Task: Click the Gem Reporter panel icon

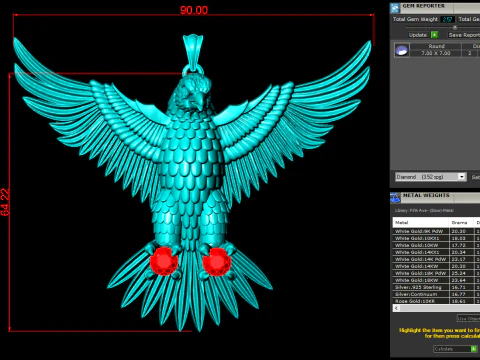Action: [x=395, y=8]
